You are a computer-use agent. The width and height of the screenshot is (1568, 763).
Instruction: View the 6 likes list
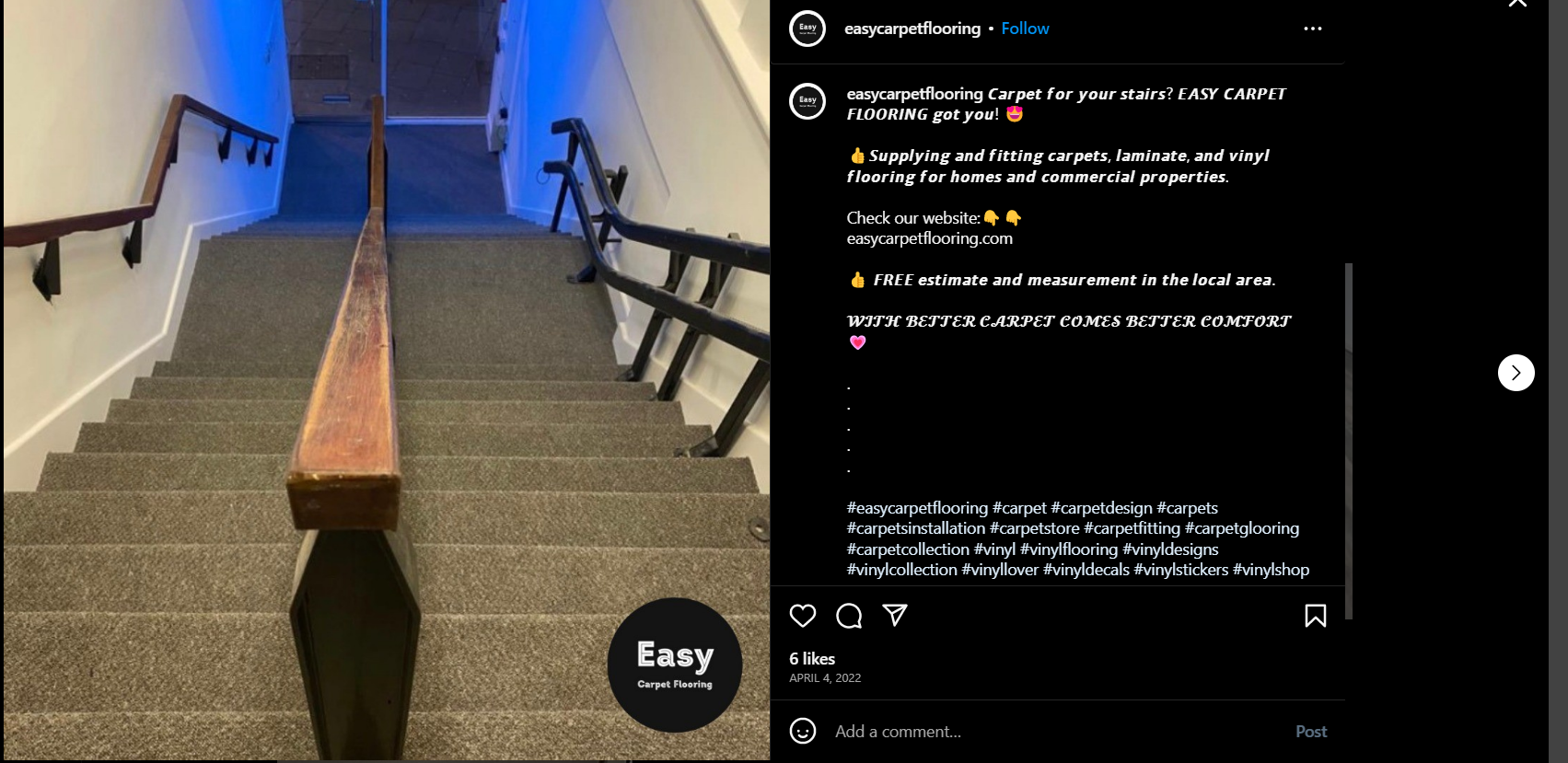[812, 659]
